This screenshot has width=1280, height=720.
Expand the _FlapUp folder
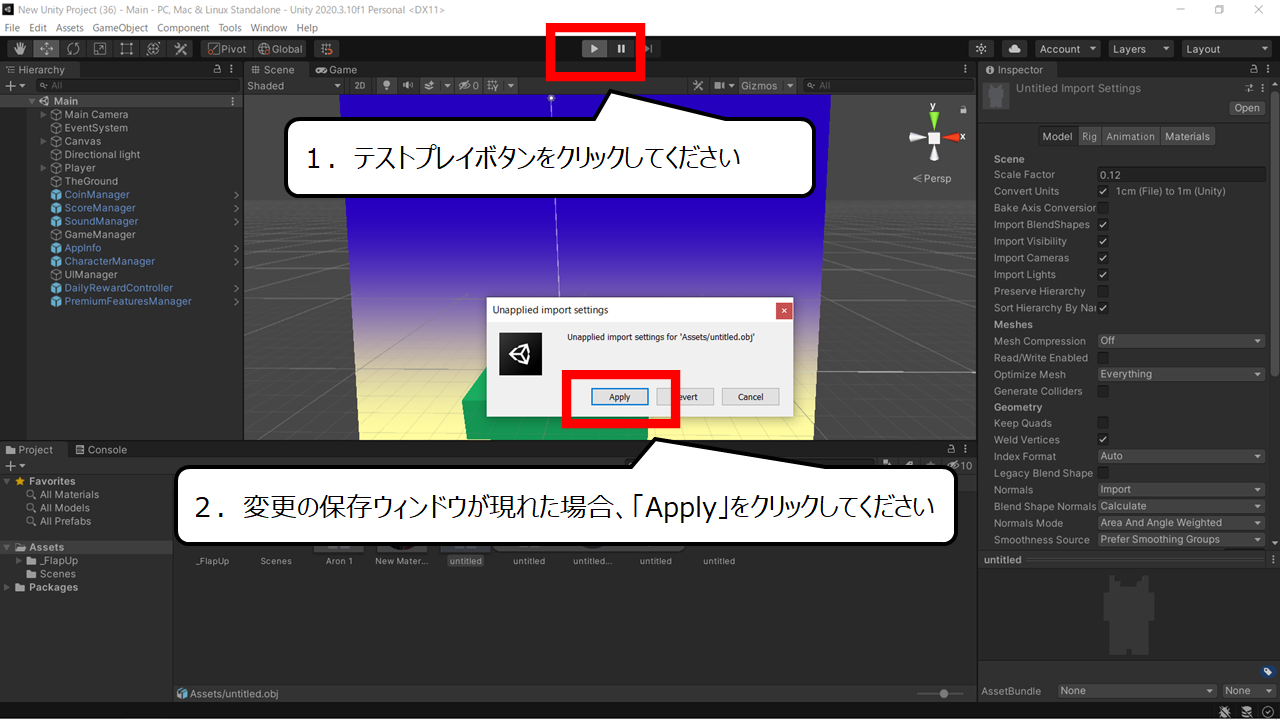[20, 561]
